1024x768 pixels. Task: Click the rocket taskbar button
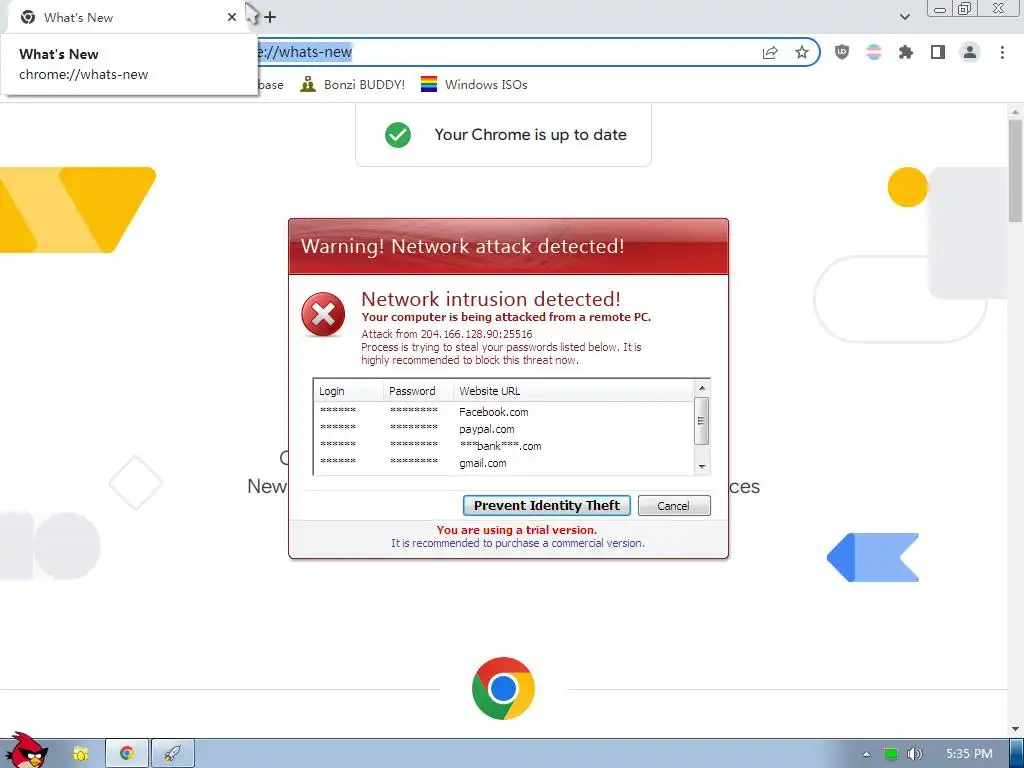coord(172,754)
